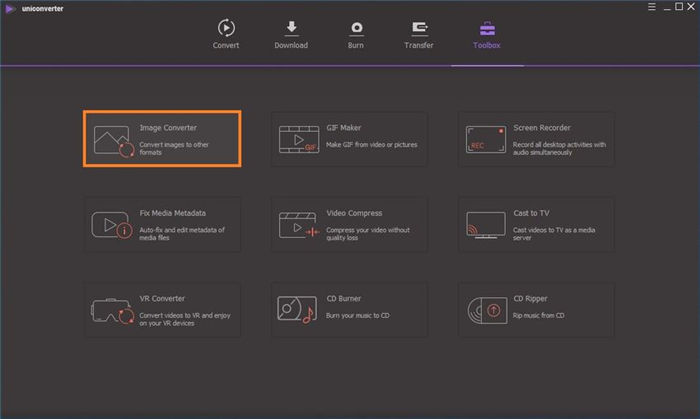Minimize the uniconverter window
Image resolution: width=700 pixels, height=419 pixels.
(667, 7)
